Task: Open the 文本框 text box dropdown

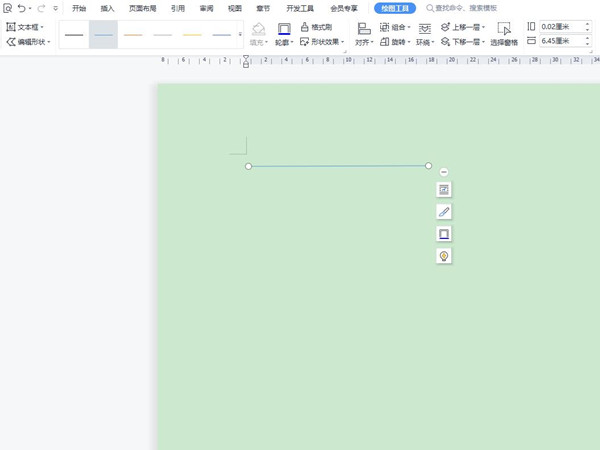Action: (25, 27)
